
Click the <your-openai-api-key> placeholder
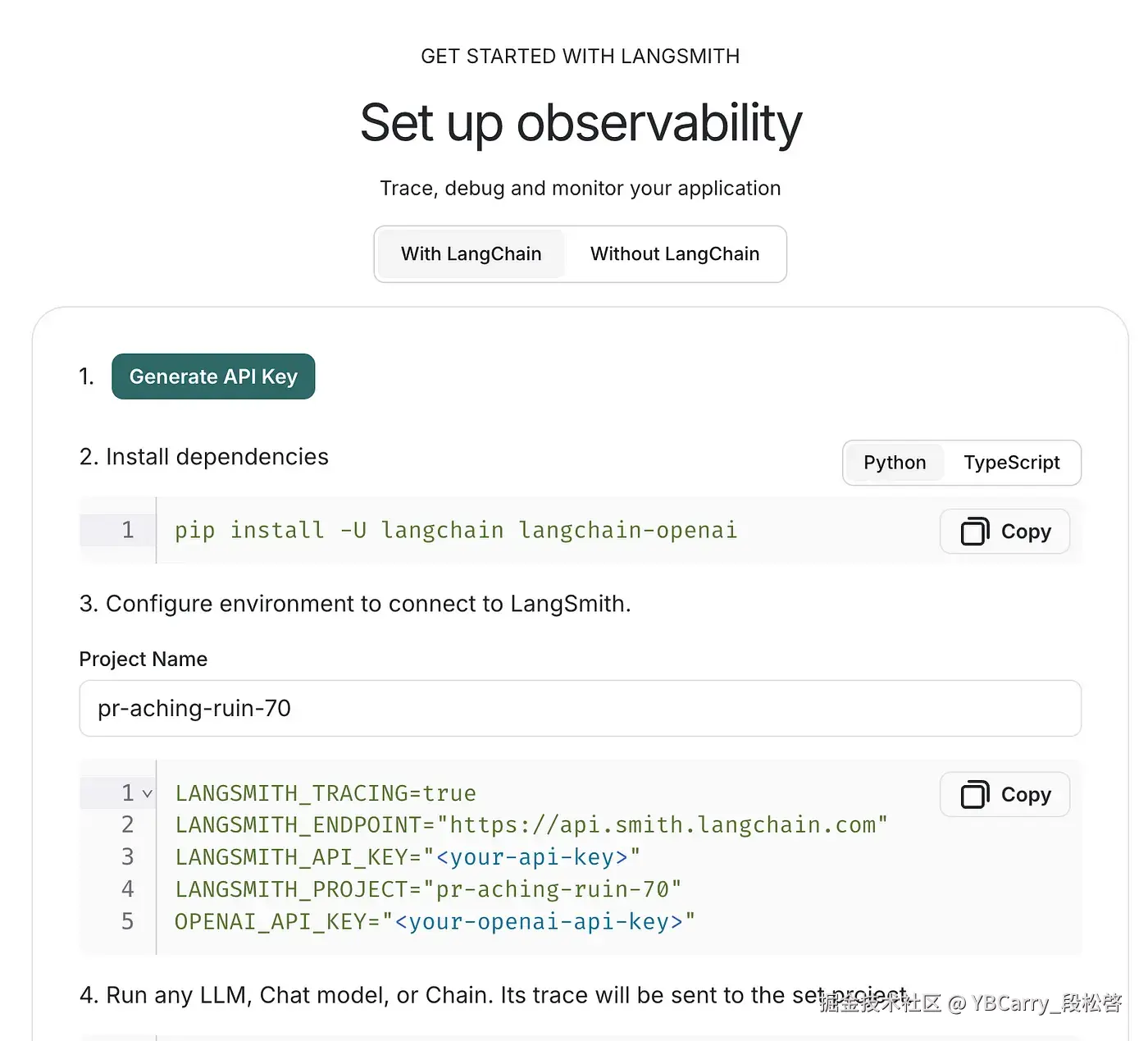(539, 922)
